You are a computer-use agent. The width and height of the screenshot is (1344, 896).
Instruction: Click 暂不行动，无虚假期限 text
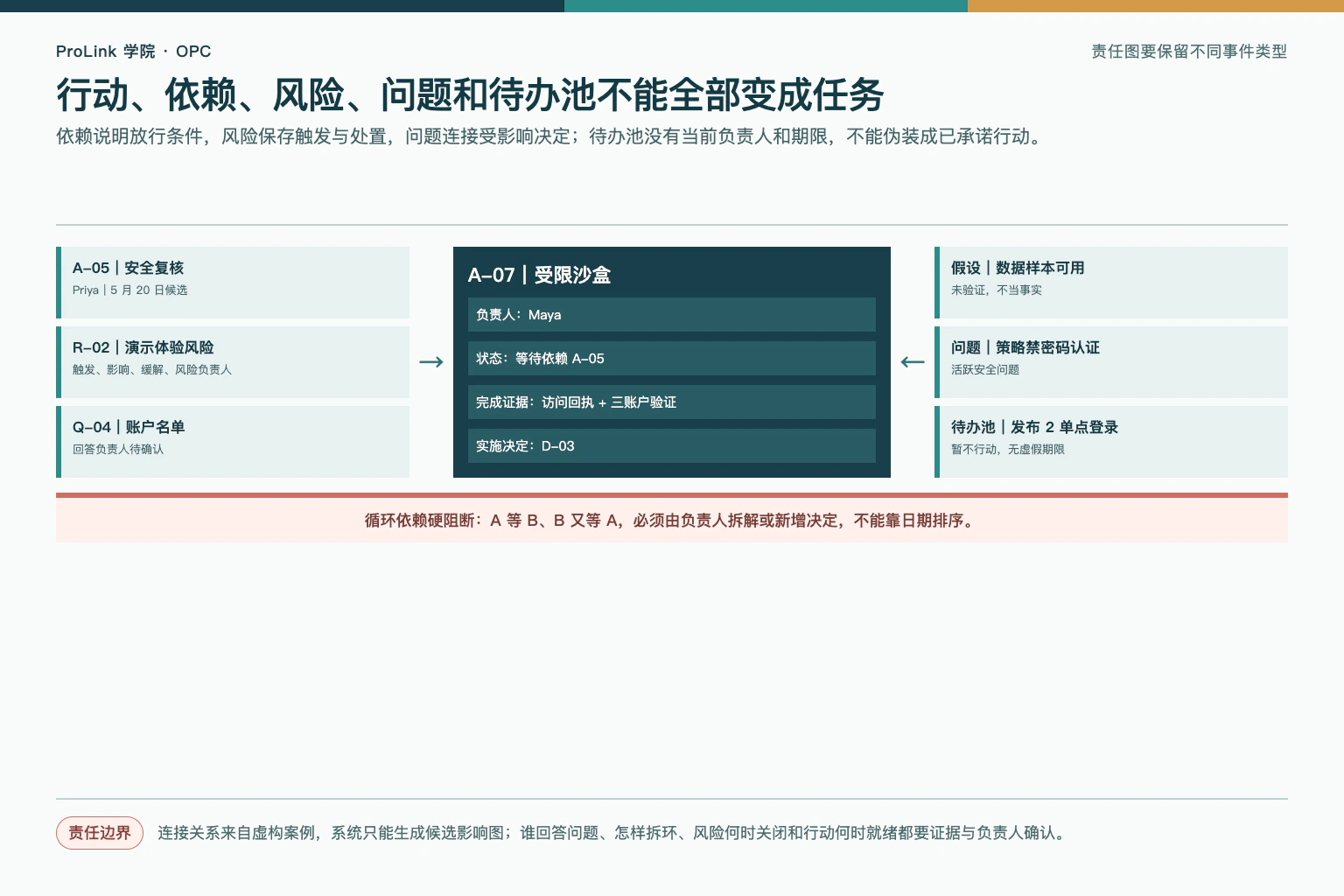pyautogui.click(x=1008, y=450)
